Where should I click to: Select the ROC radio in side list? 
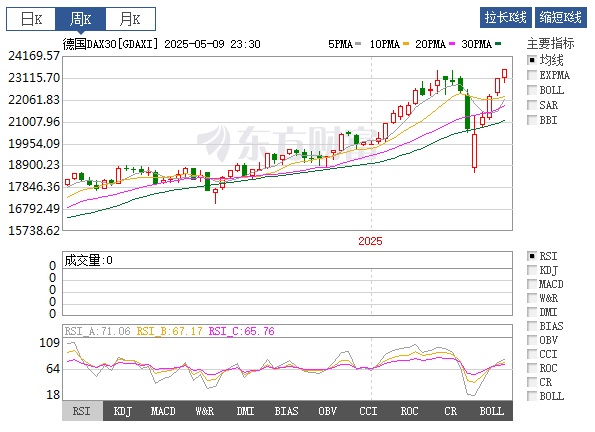coord(532,368)
